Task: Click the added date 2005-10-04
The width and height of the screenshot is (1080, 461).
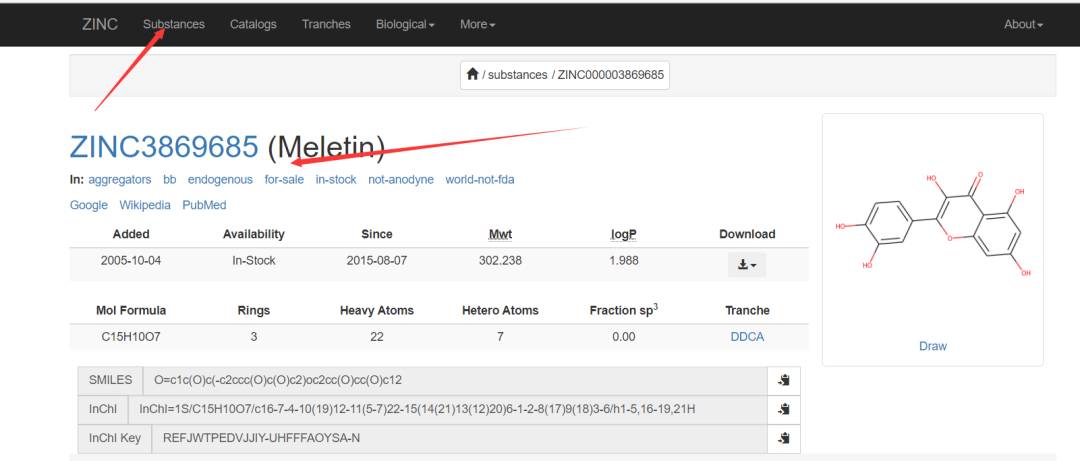Action: 131,261
